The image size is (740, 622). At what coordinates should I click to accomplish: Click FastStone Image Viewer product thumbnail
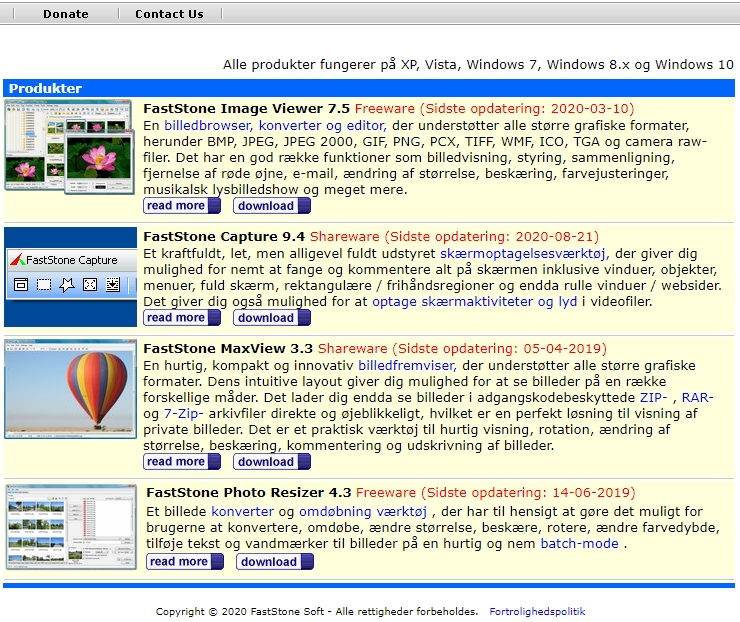click(68, 147)
